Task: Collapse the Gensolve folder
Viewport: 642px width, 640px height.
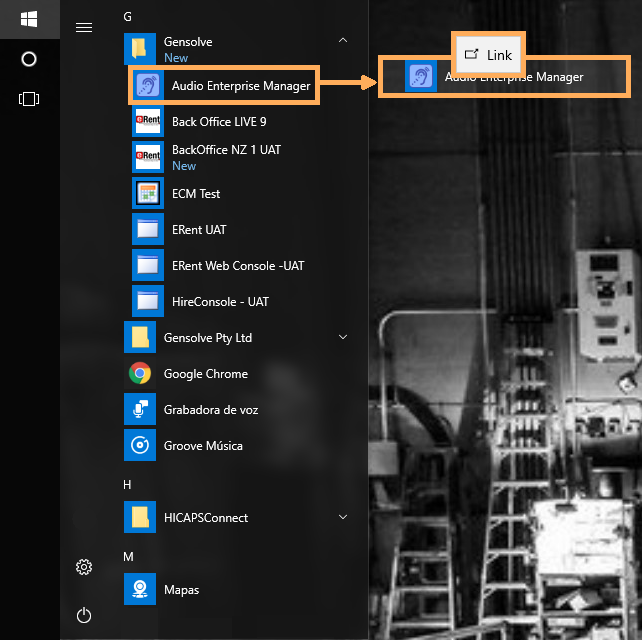Action: pyautogui.click(x=342, y=41)
